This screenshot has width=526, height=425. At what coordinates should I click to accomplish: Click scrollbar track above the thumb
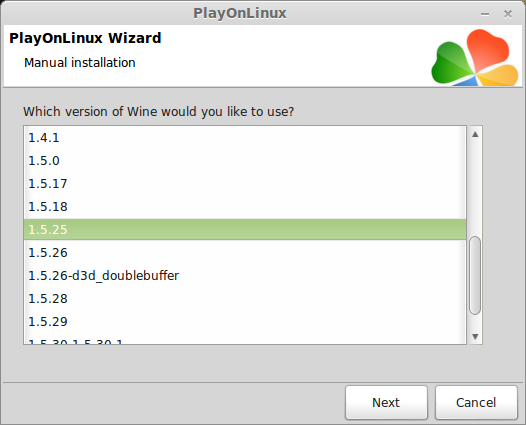coord(475,188)
